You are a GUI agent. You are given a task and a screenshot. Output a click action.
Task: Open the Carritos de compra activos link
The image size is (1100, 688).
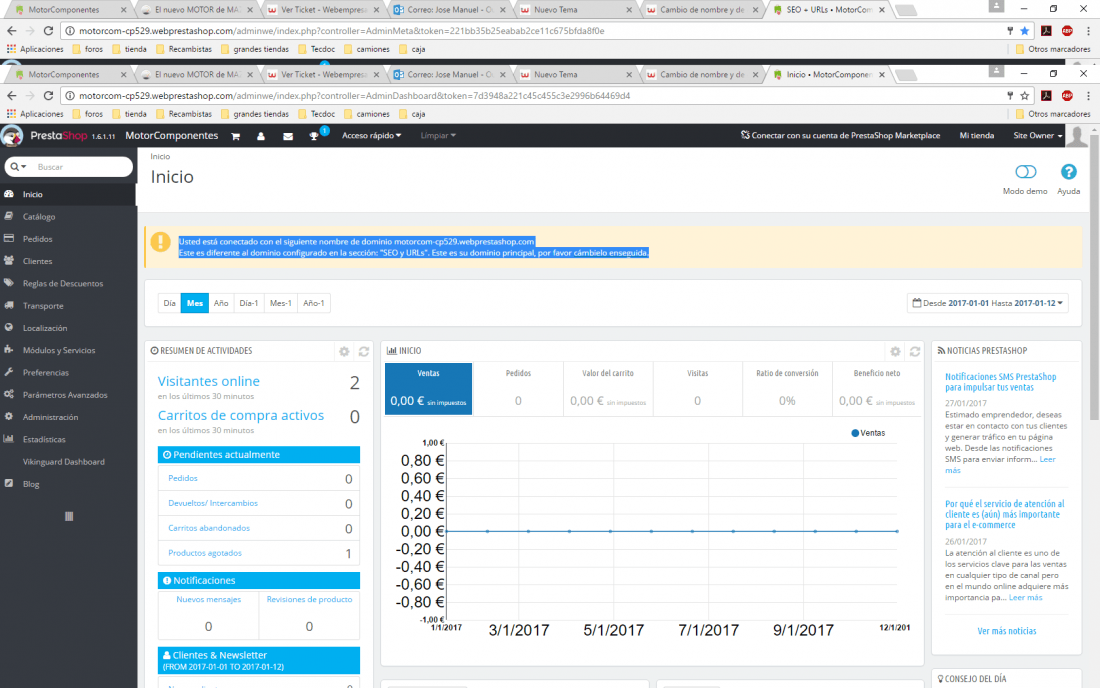tap(241, 415)
